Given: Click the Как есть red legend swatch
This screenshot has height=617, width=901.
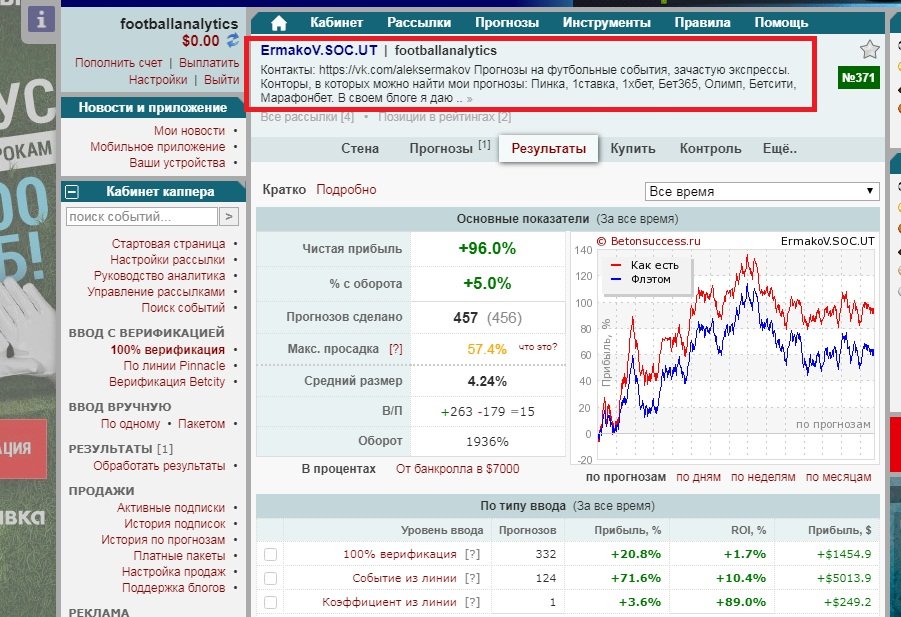Looking at the screenshot, I should [x=618, y=265].
